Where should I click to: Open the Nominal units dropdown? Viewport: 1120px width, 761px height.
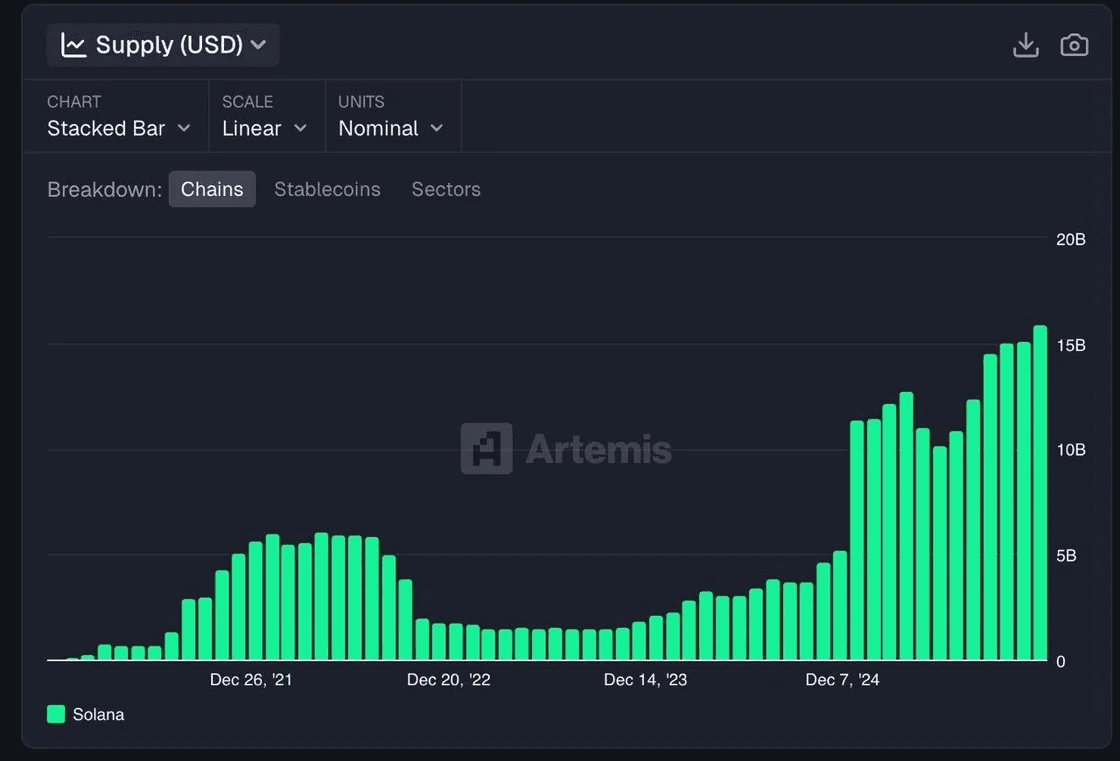(391, 129)
